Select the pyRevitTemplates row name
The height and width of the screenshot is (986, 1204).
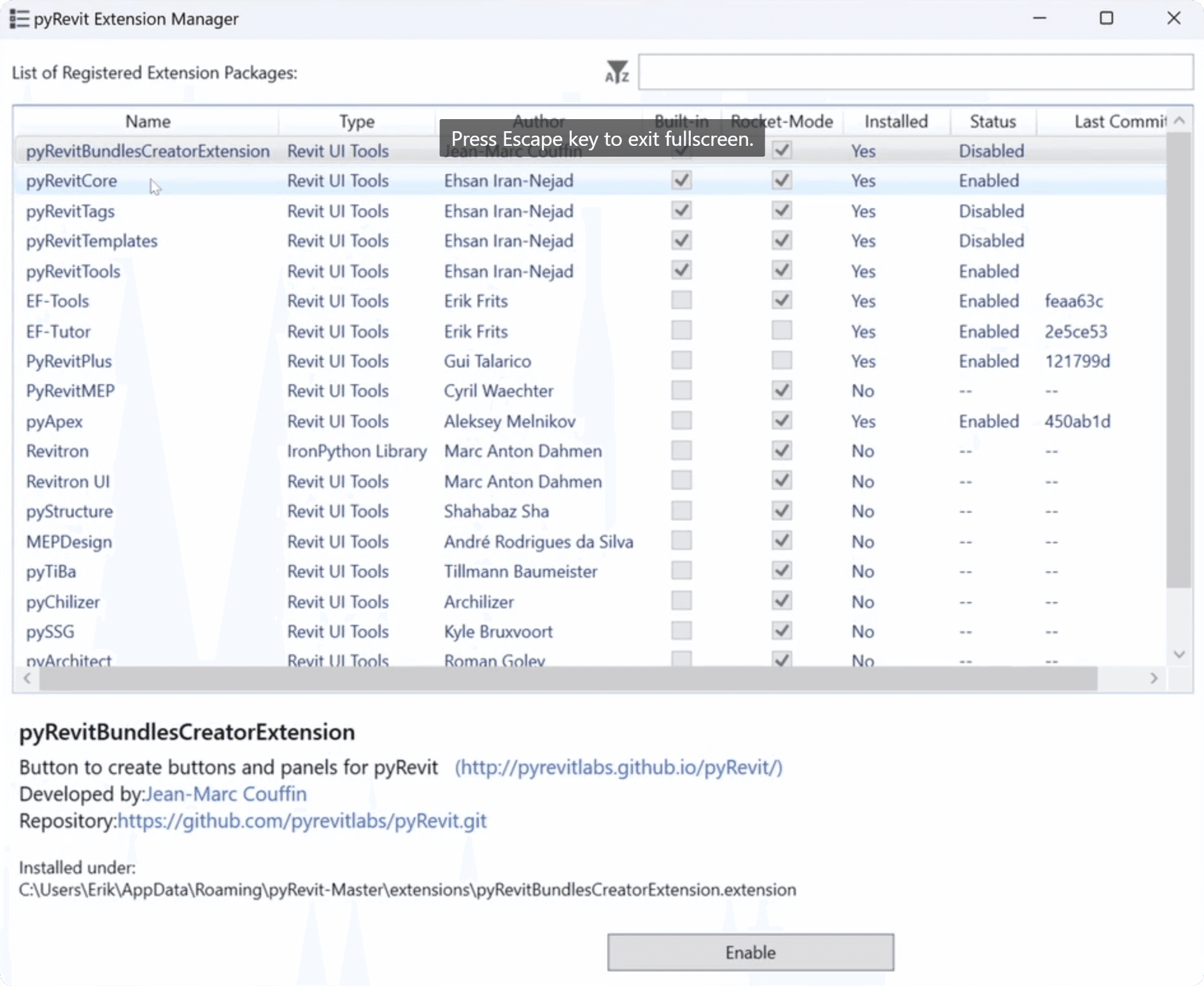click(92, 241)
